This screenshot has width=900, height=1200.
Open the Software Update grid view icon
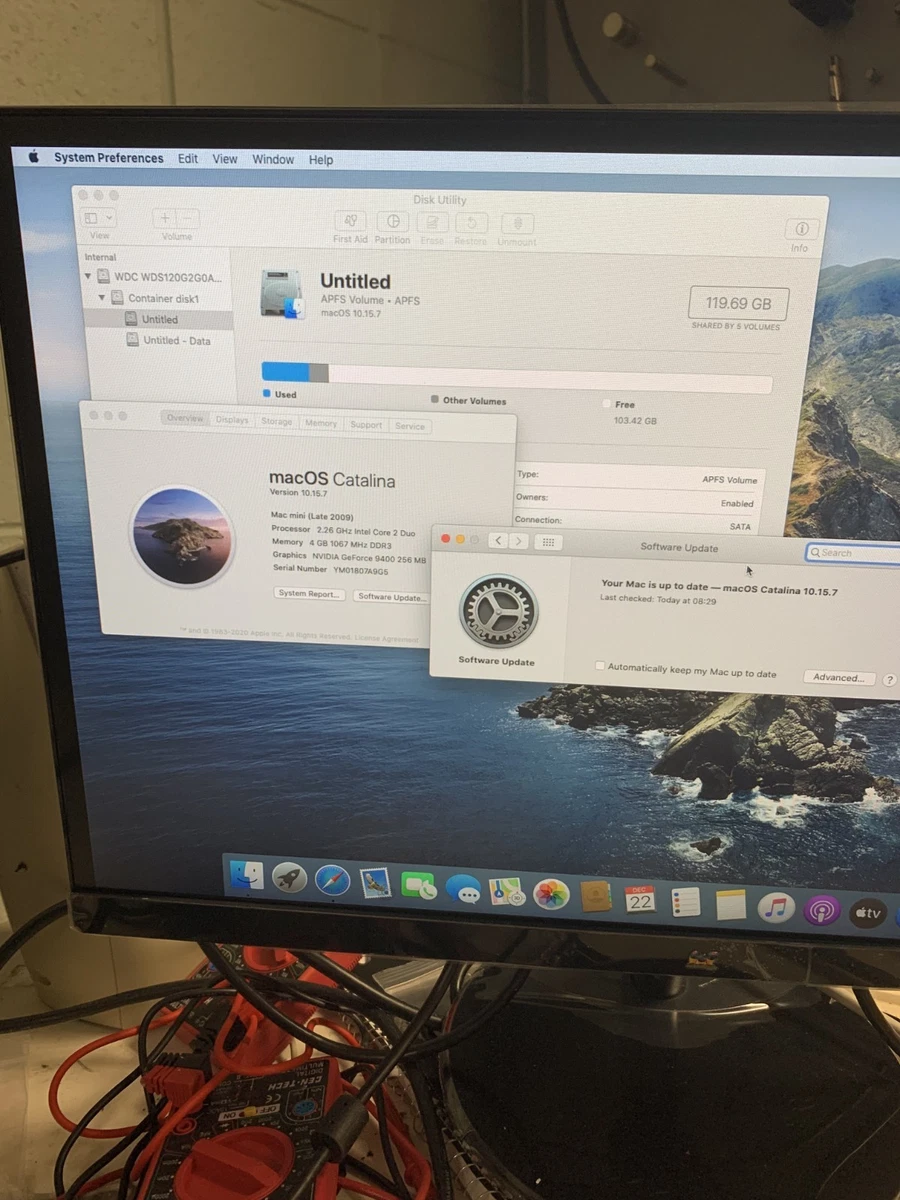[x=547, y=541]
